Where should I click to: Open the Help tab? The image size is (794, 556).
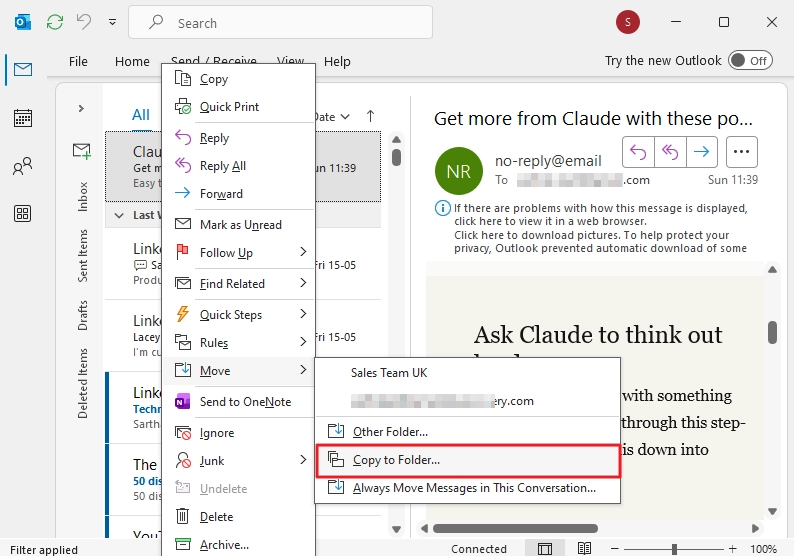point(337,61)
